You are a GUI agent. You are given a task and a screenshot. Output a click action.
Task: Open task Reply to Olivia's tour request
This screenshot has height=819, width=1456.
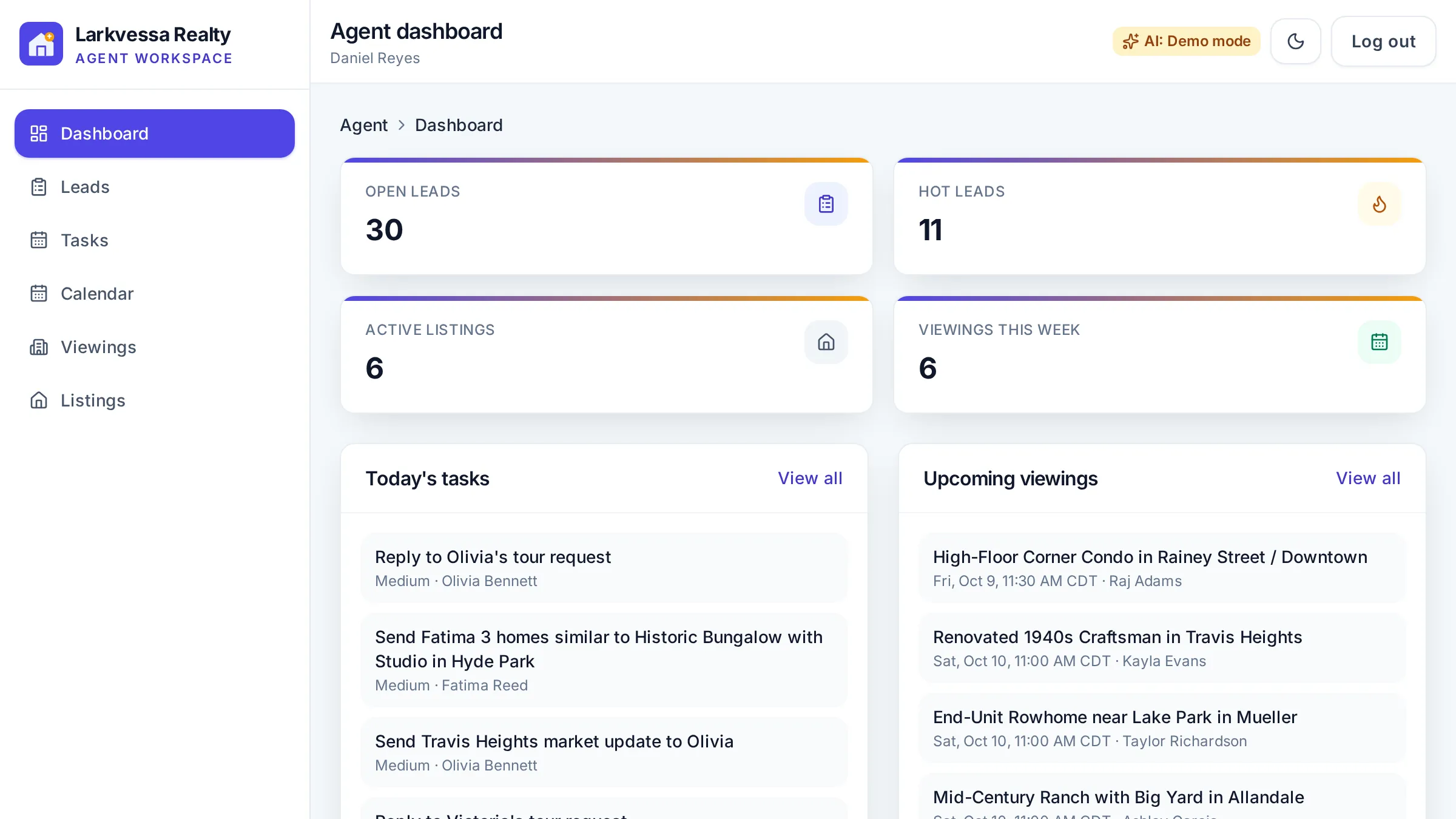pyautogui.click(x=604, y=568)
